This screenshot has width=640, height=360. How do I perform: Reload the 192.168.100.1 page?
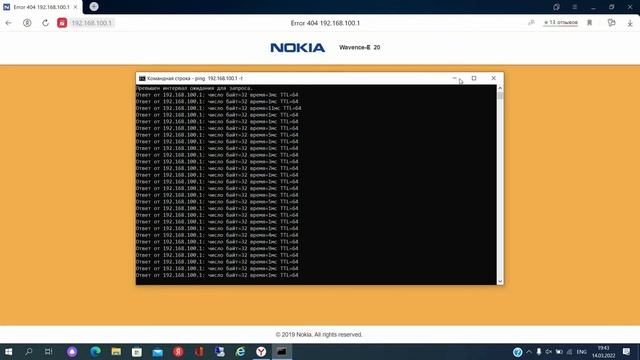click(45, 23)
